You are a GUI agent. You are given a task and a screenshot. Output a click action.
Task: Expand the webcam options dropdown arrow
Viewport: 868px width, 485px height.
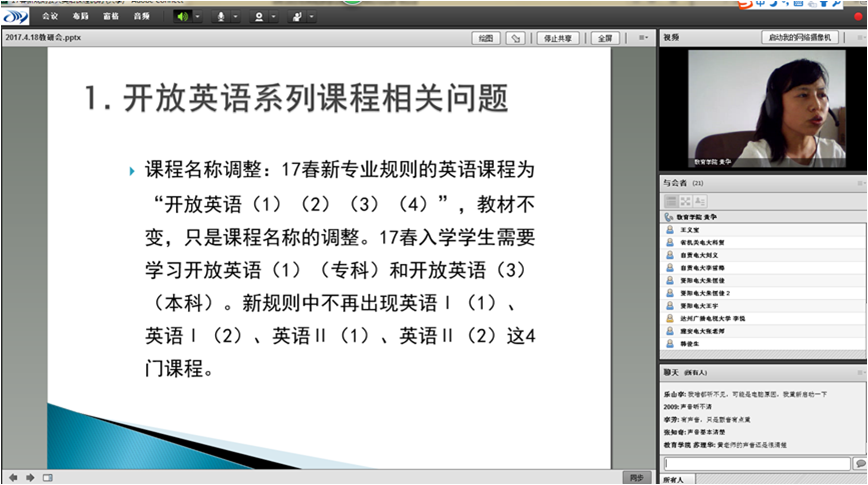273,17
